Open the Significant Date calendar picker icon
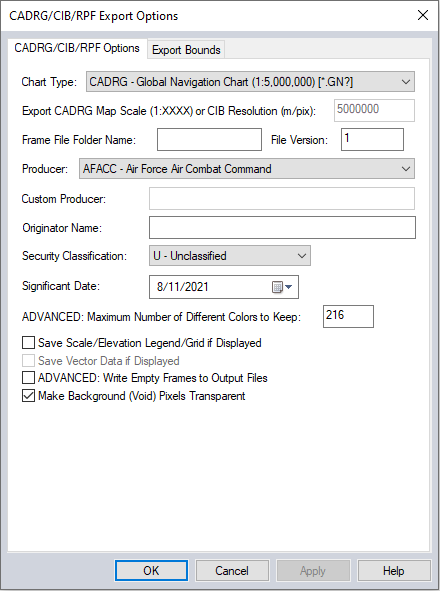 click(x=282, y=287)
